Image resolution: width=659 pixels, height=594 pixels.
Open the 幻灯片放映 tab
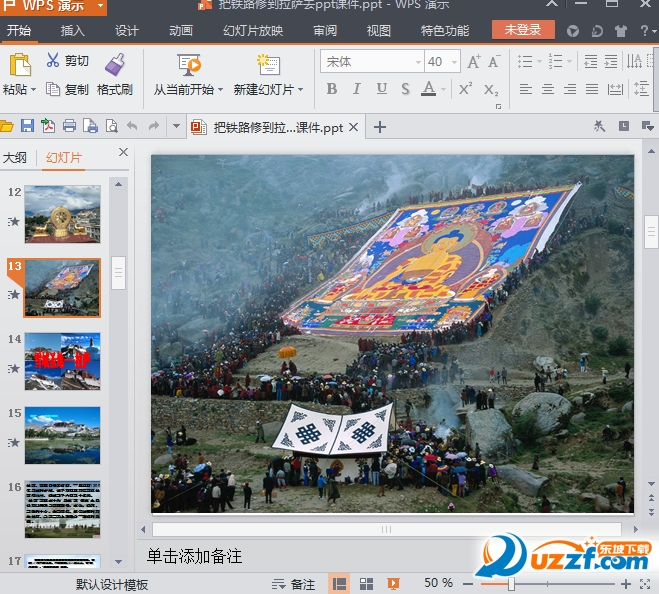(x=253, y=31)
